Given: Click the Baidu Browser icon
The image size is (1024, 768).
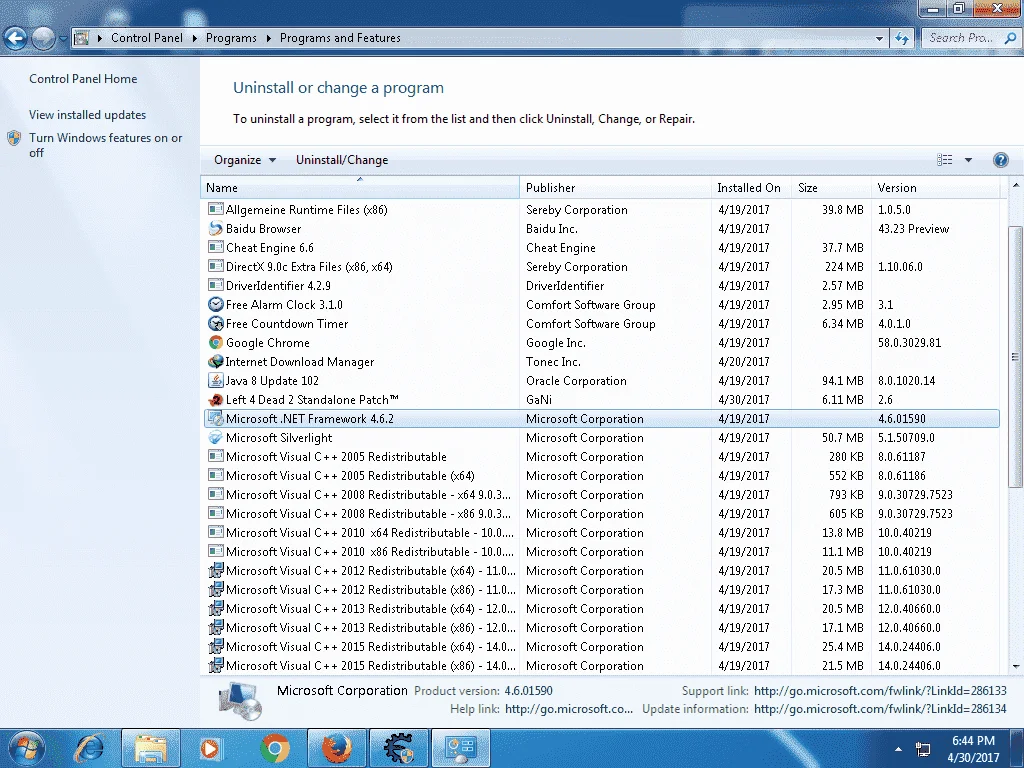Looking at the screenshot, I should click(x=216, y=229).
